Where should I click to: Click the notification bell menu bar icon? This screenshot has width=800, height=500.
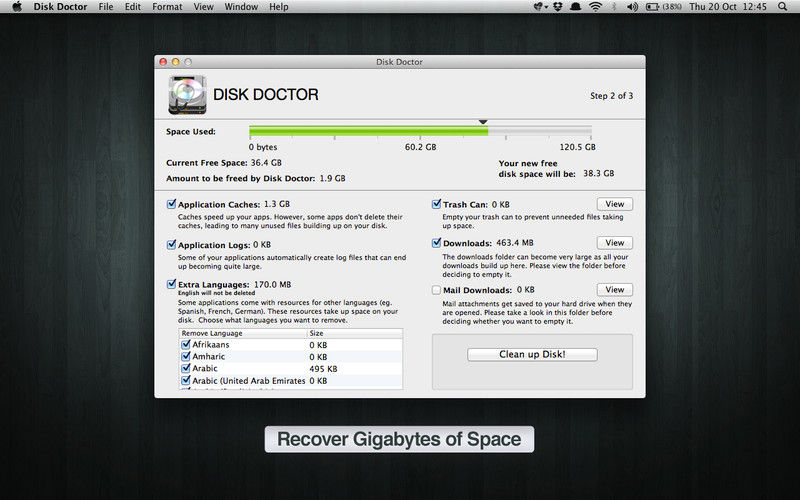[576, 7]
